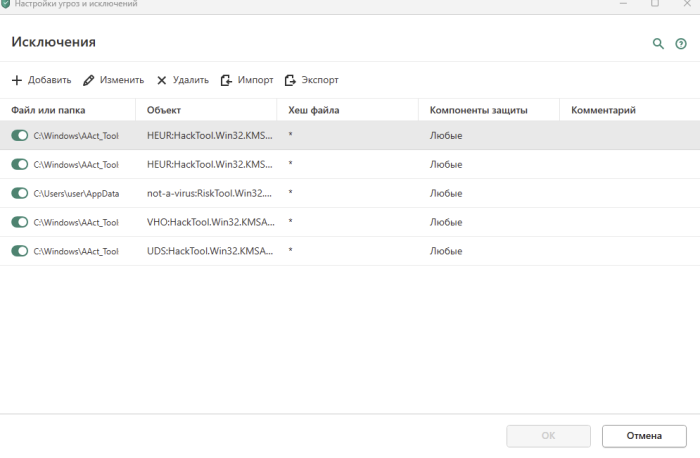This screenshot has height=458, width=700.
Task: Turn off the VHO:HackTool exclusion toggle
Action: (x=20, y=222)
